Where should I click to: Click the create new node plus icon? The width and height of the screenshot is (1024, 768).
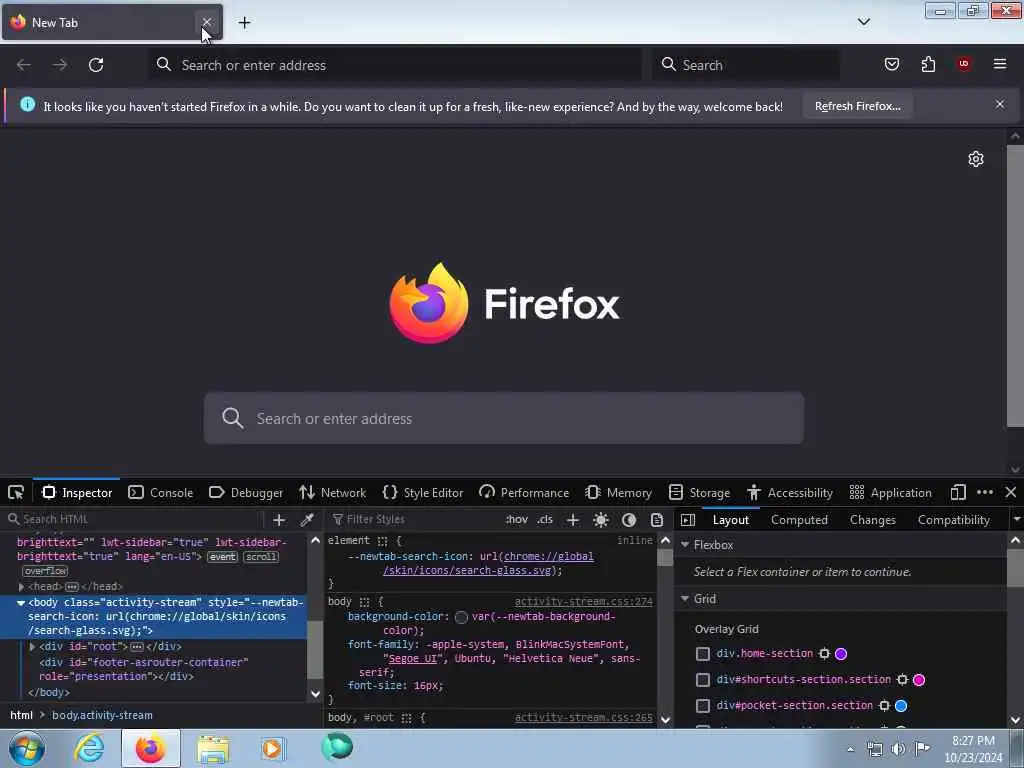pos(279,520)
